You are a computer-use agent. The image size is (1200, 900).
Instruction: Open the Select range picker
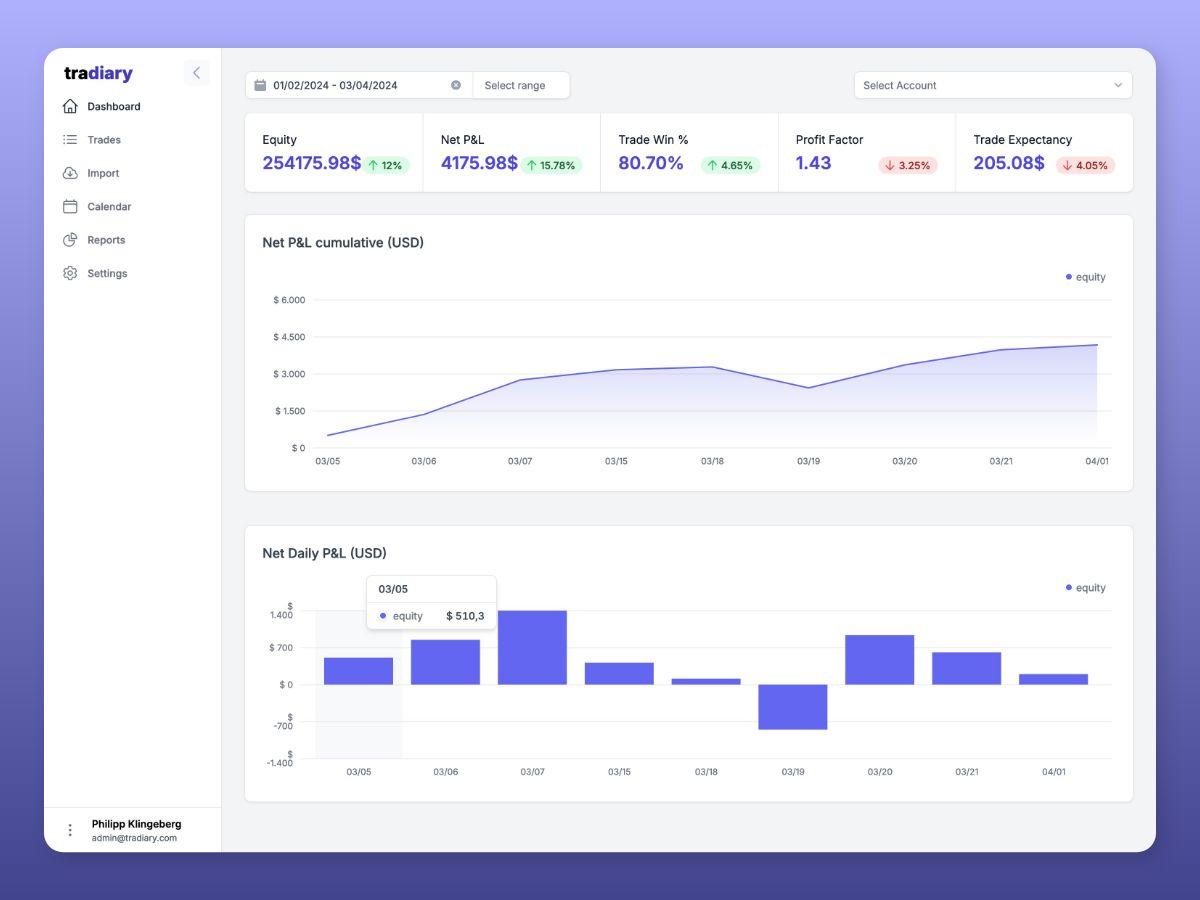coord(521,85)
